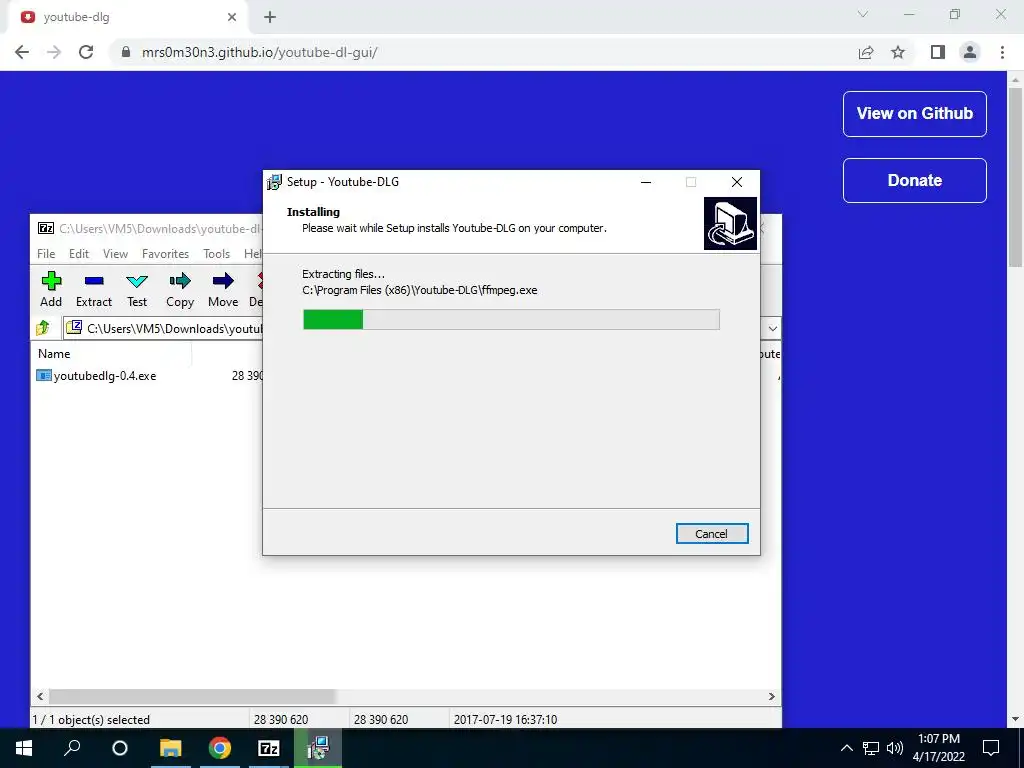Image resolution: width=1024 pixels, height=768 pixels.
Task: Click the Donate button
Action: click(914, 180)
